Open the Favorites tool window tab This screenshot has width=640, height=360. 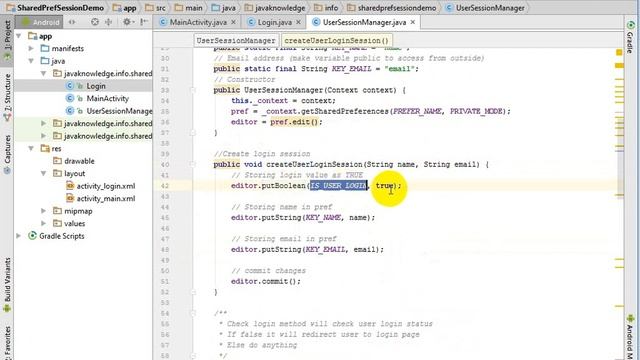[x=7, y=342]
